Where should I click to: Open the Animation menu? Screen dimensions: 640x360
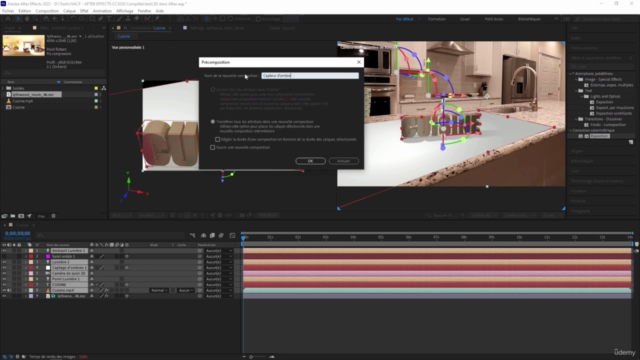pos(102,11)
